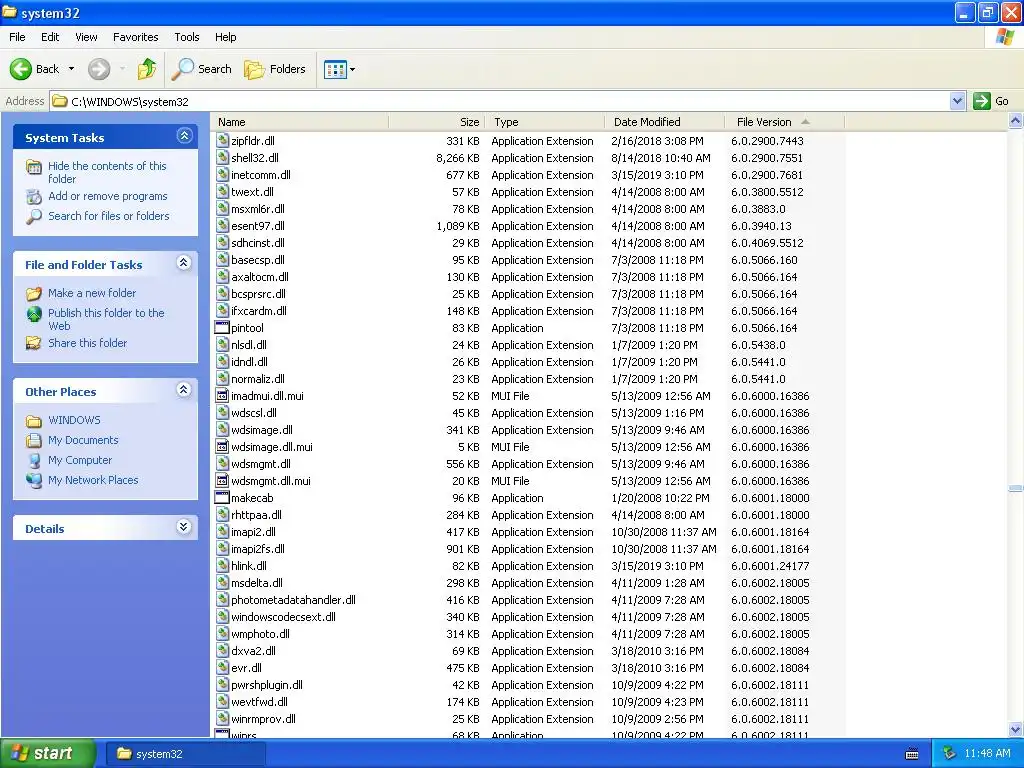Click the address bar path field
Image resolution: width=1024 pixels, height=768 pixels.
(500, 101)
